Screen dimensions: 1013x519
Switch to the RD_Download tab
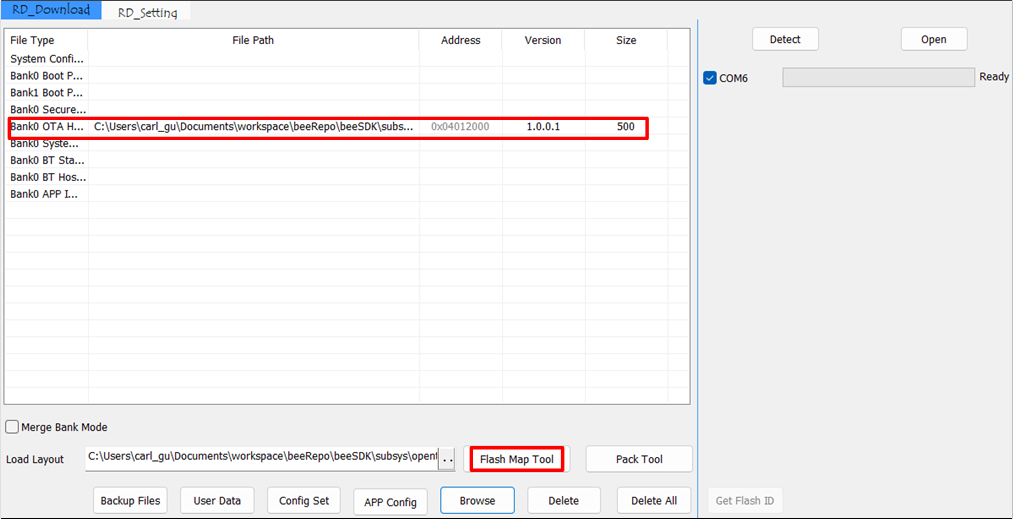coord(51,10)
